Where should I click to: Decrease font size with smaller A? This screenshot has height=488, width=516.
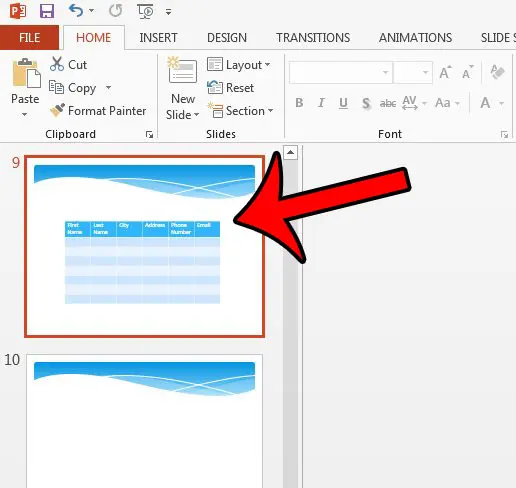click(467, 72)
